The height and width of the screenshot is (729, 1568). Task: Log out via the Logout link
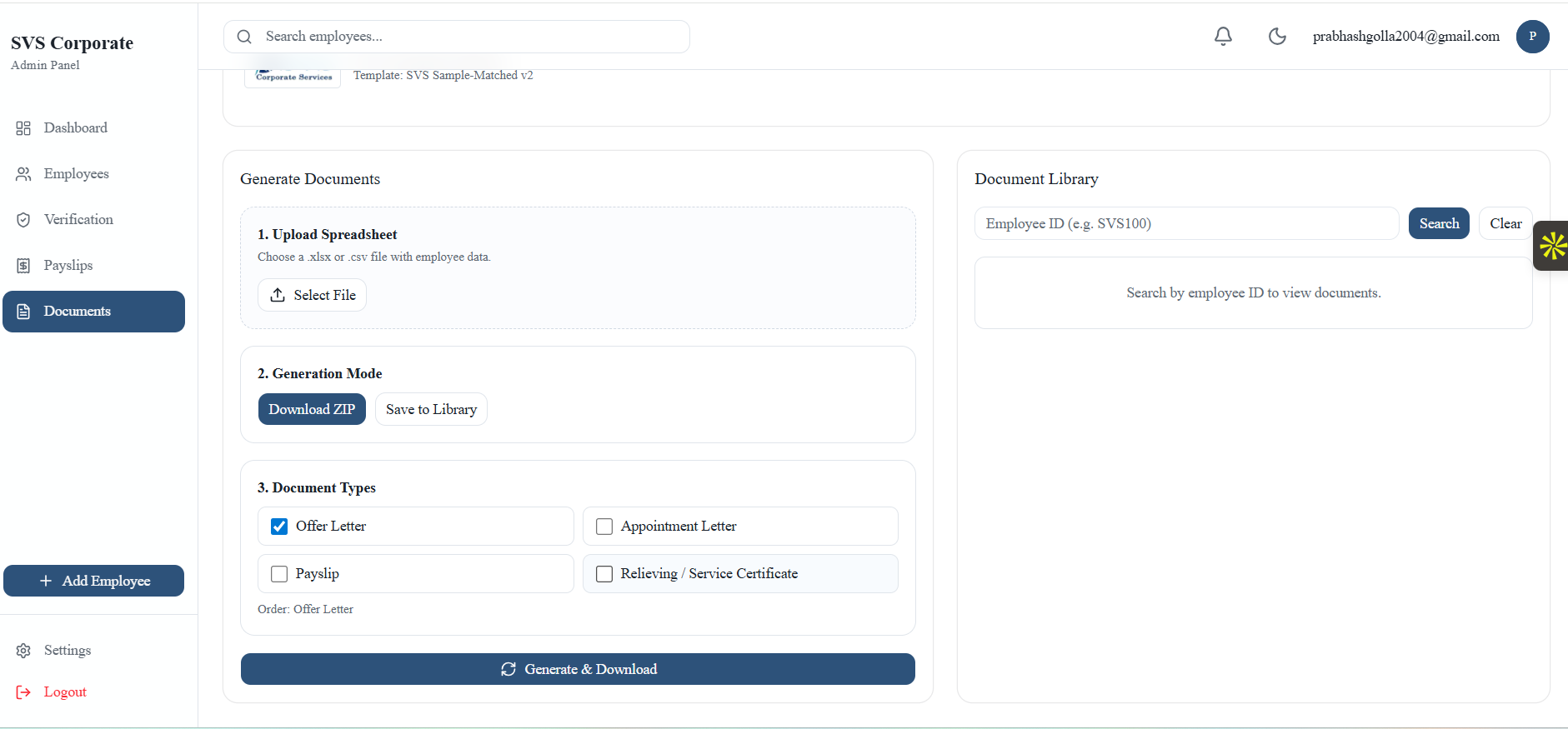pyautogui.click(x=65, y=692)
